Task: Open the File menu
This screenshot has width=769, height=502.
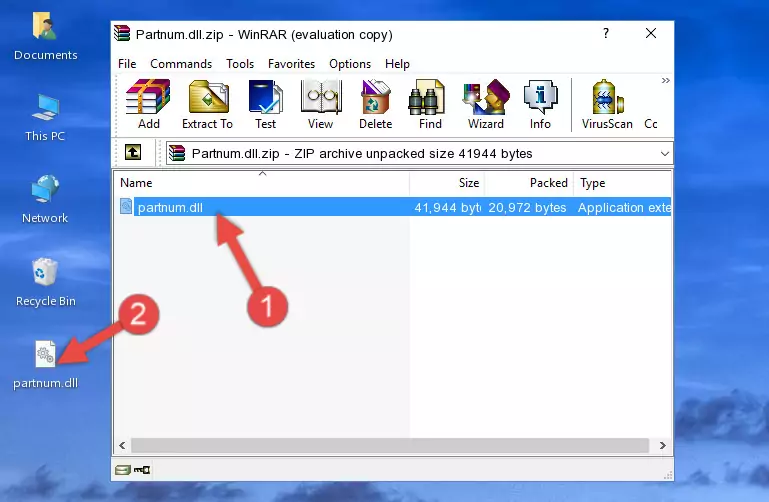Action: 127,64
